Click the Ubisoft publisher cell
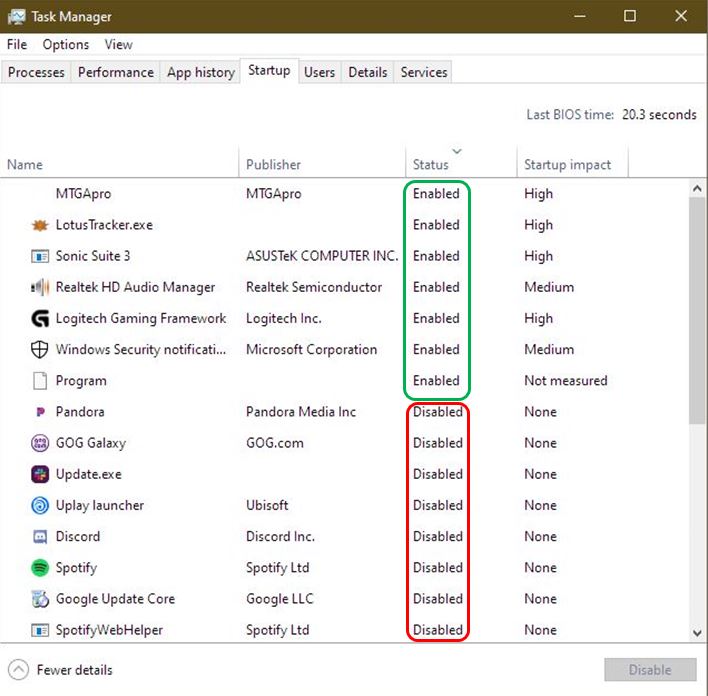Viewport: 708px width, 696px height. (267, 505)
